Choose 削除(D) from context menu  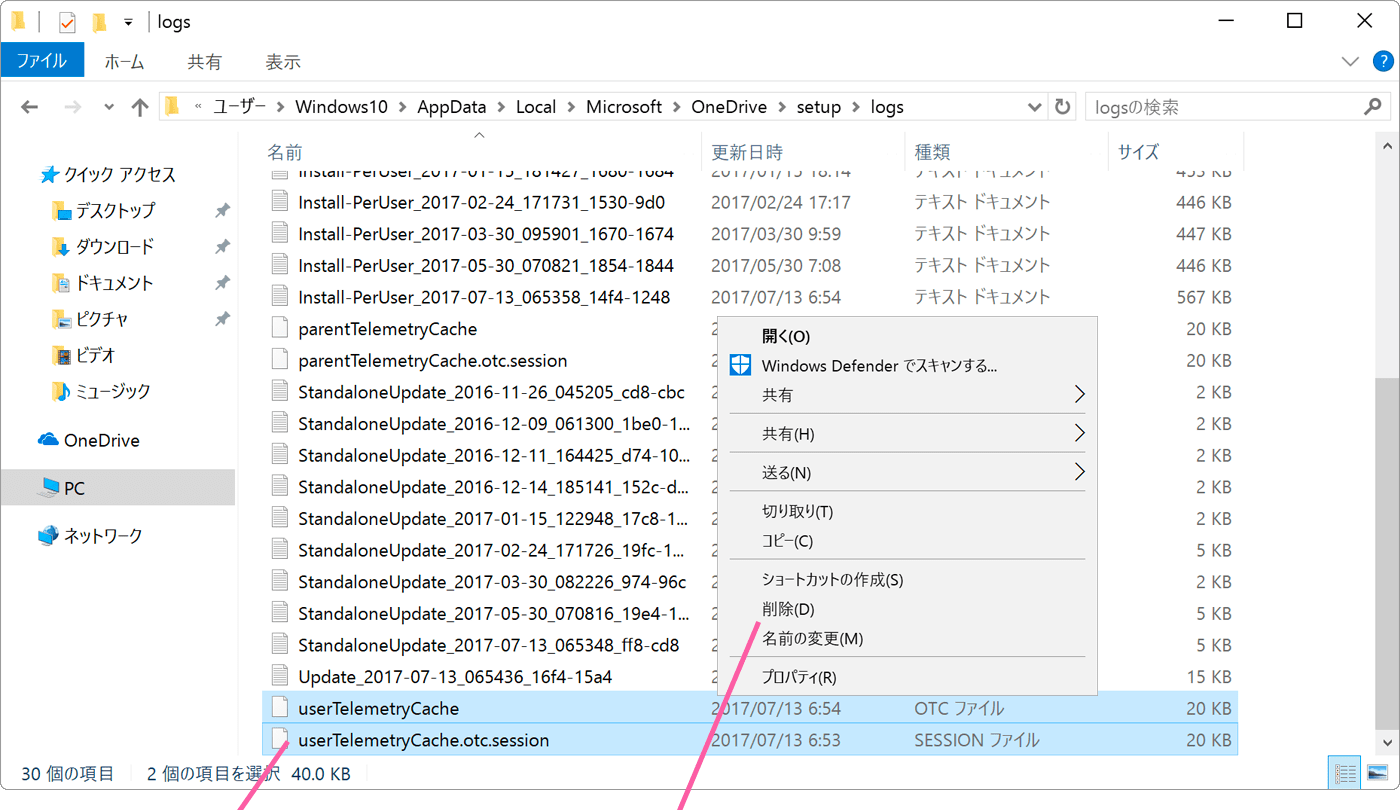coord(907,609)
